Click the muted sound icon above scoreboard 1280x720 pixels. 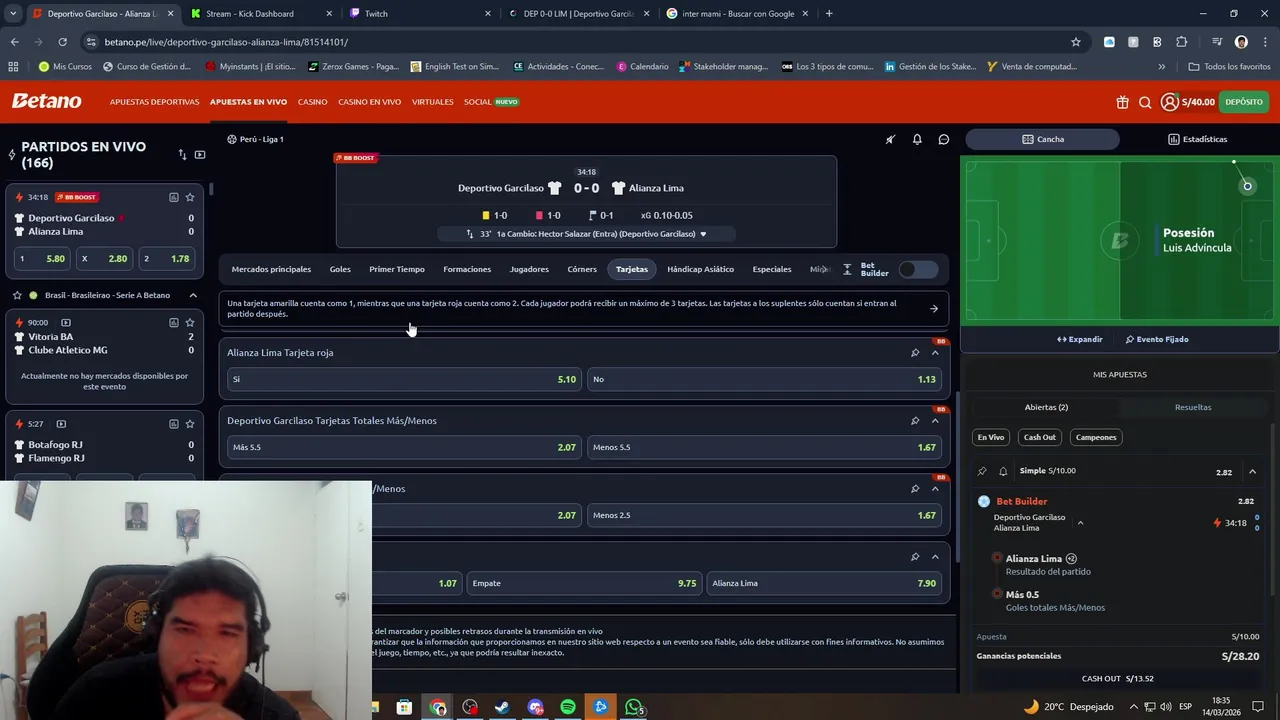coord(890,139)
